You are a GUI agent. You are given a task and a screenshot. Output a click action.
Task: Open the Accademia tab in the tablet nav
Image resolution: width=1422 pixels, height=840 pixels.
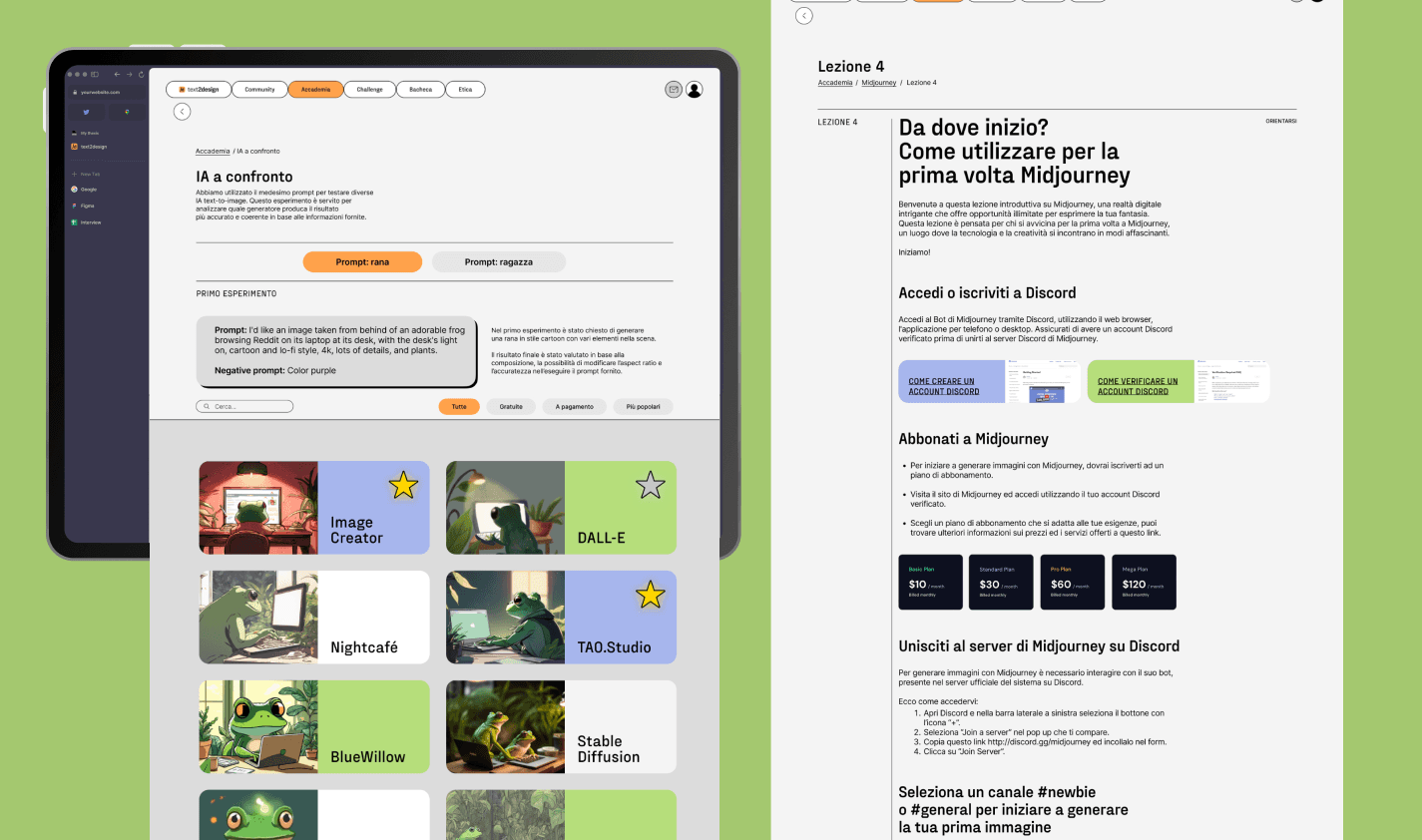315,90
